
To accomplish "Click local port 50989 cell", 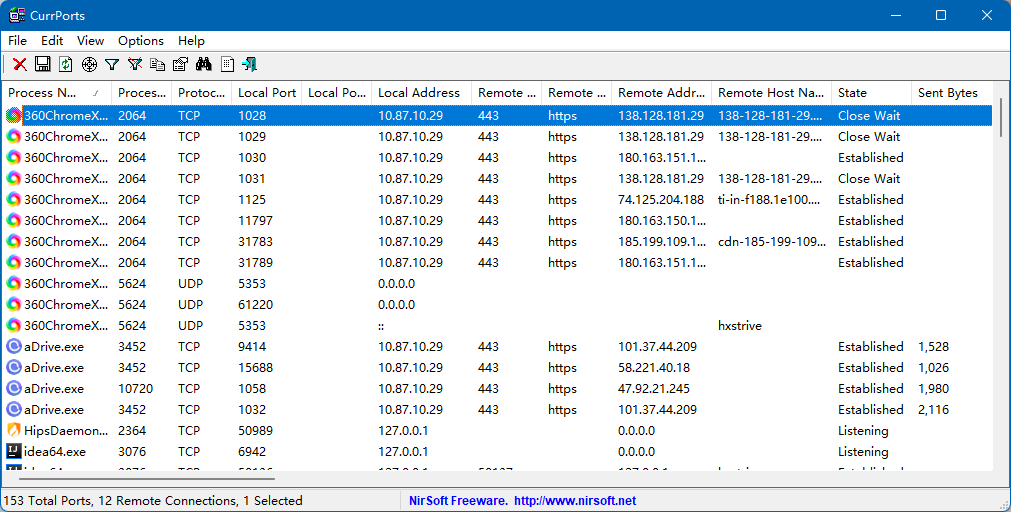I will coord(255,430).
